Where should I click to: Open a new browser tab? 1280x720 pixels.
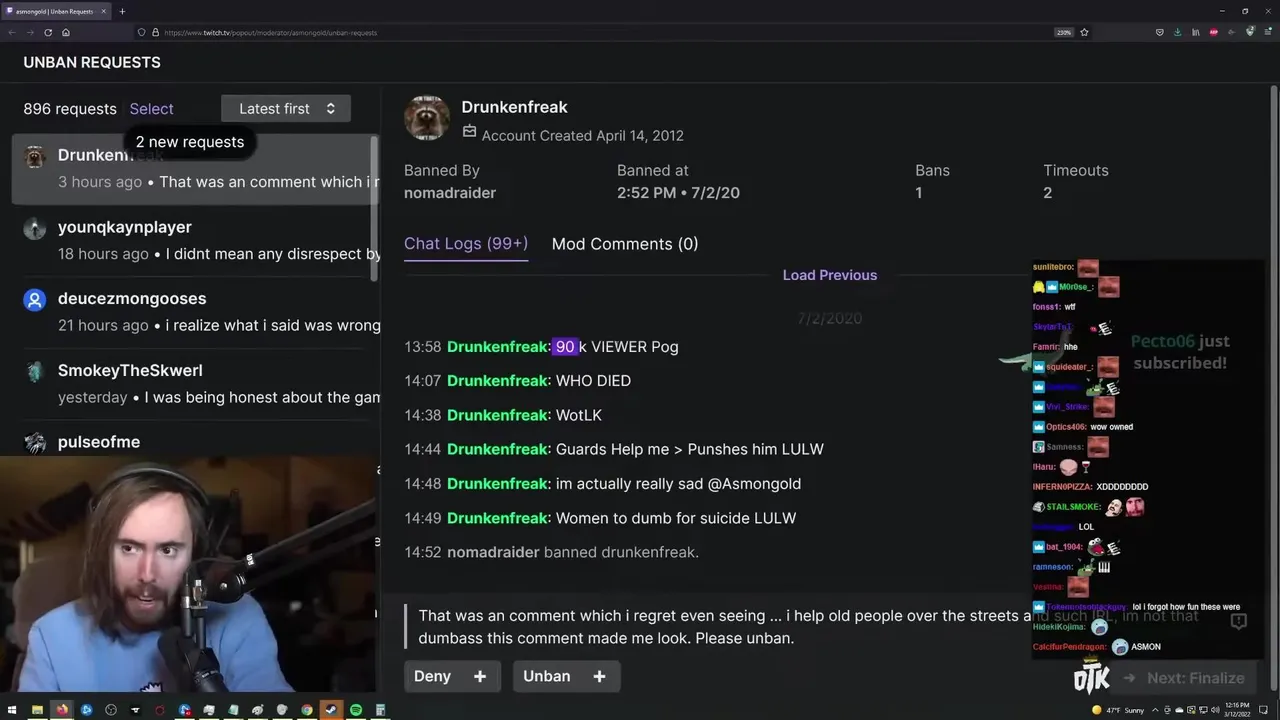point(122,11)
